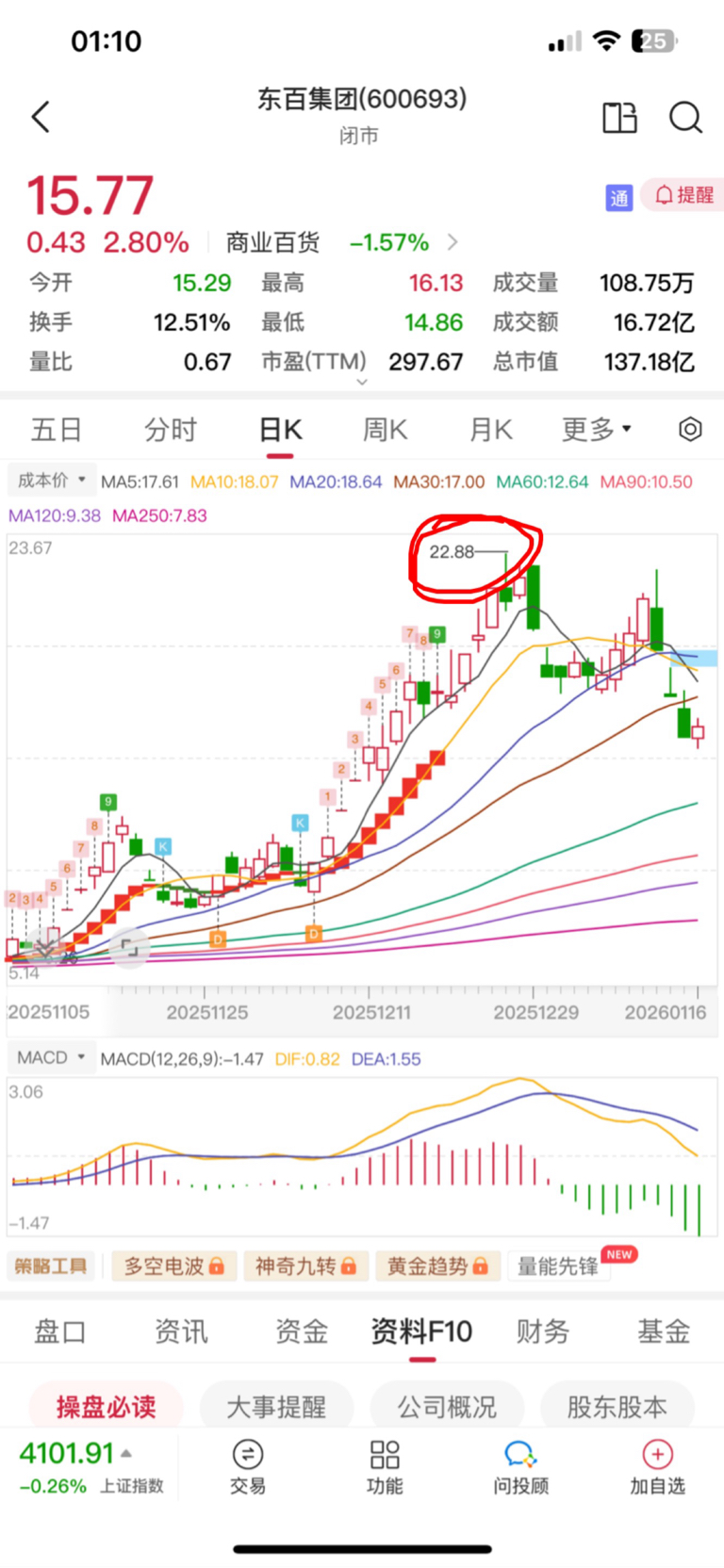Open the 财务 finance tab
The image size is (724, 1568).
543,1331
